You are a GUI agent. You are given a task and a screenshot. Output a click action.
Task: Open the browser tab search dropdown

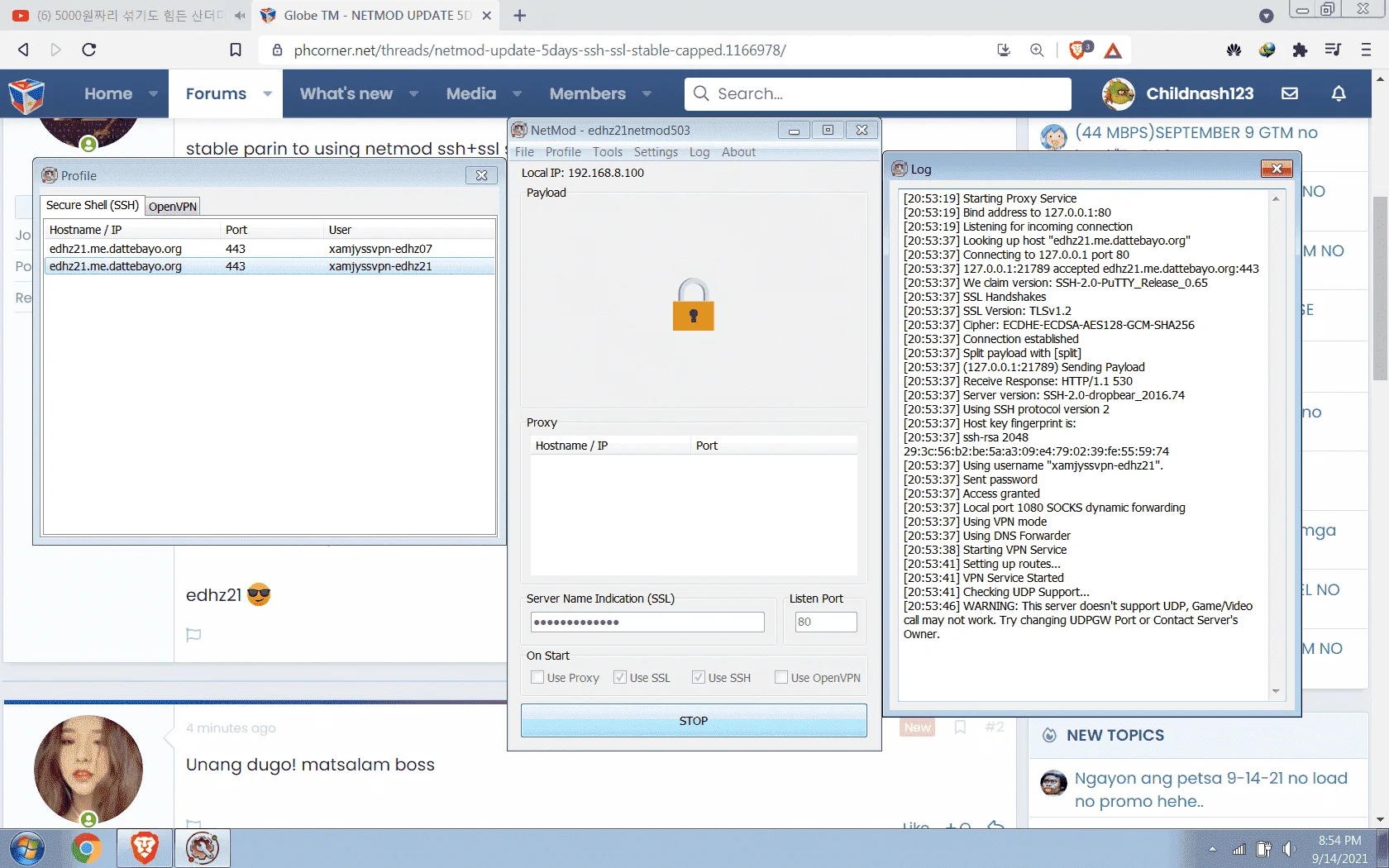[1266, 16]
